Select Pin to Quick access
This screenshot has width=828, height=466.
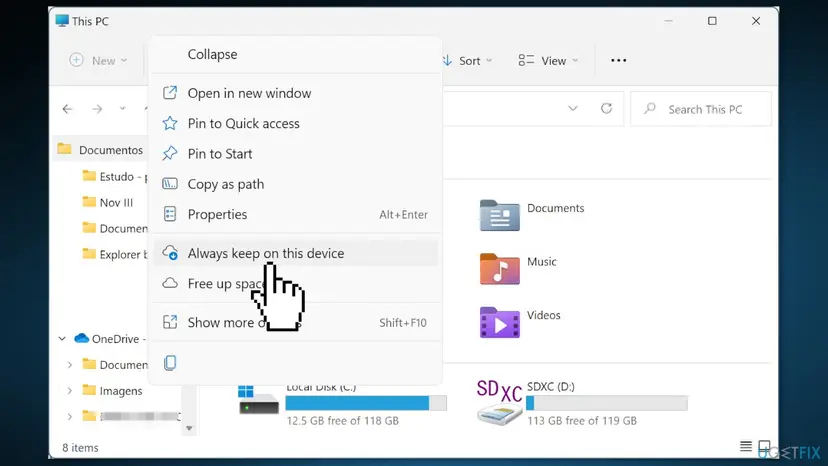click(x=295, y=123)
